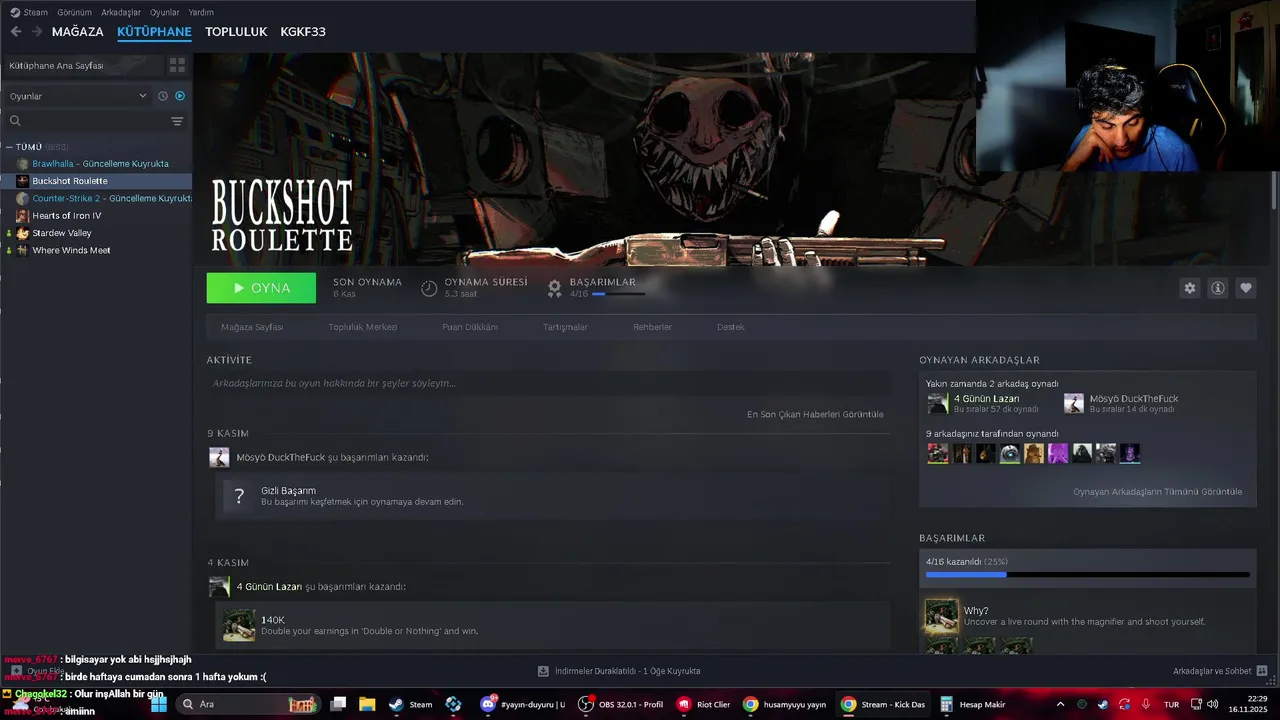This screenshot has width=1280, height=720.
Task: Open the Puan Dükkânı link
Action: (470, 327)
